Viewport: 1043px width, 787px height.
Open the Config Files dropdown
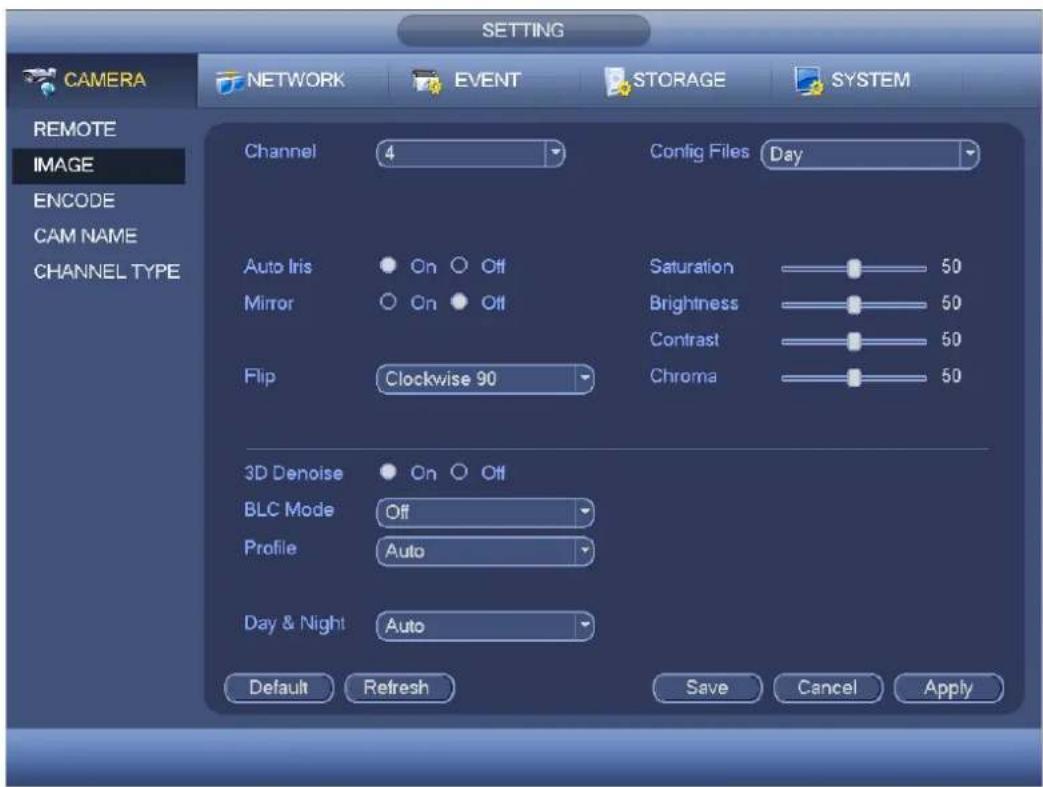(870, 154)
